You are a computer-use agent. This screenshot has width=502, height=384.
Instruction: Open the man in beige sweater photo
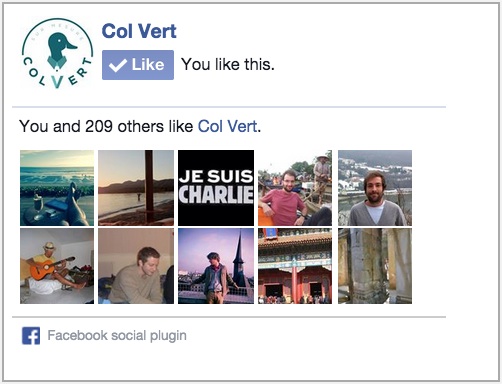pos(136,266)
